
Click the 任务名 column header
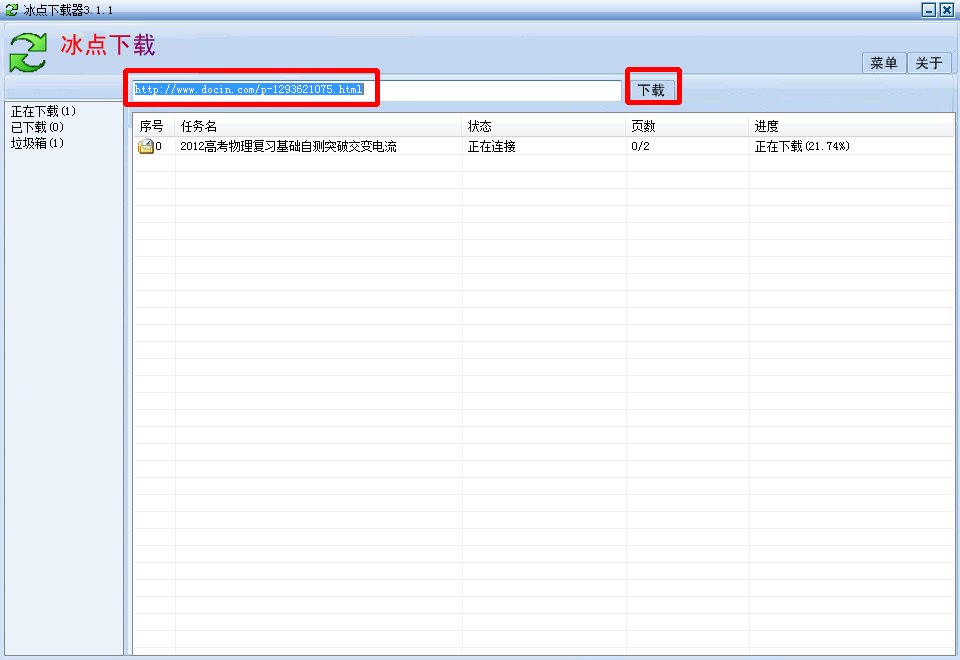click(x=318, y=126)
